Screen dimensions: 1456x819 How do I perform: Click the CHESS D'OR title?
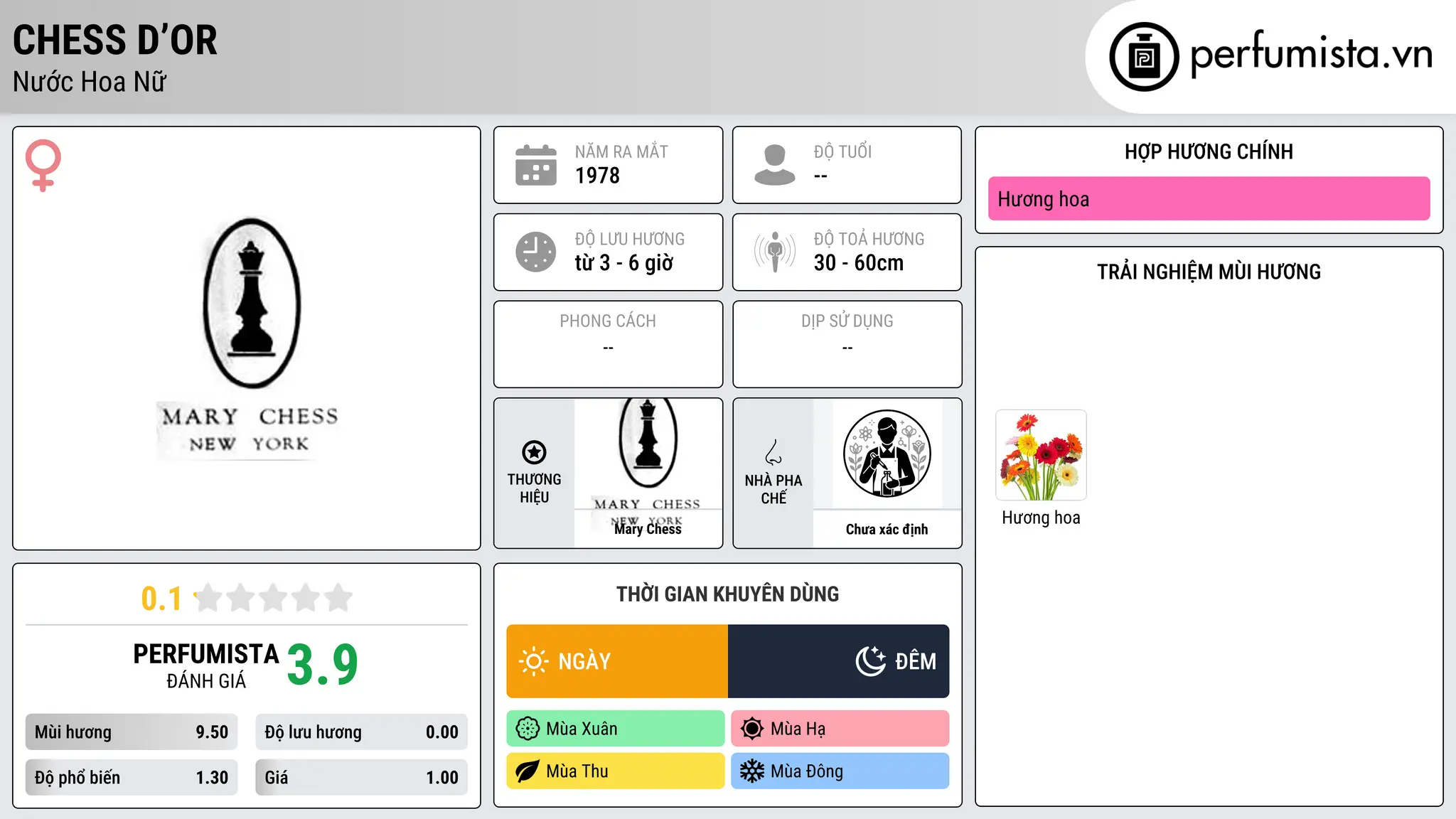[x=115, y=40]
